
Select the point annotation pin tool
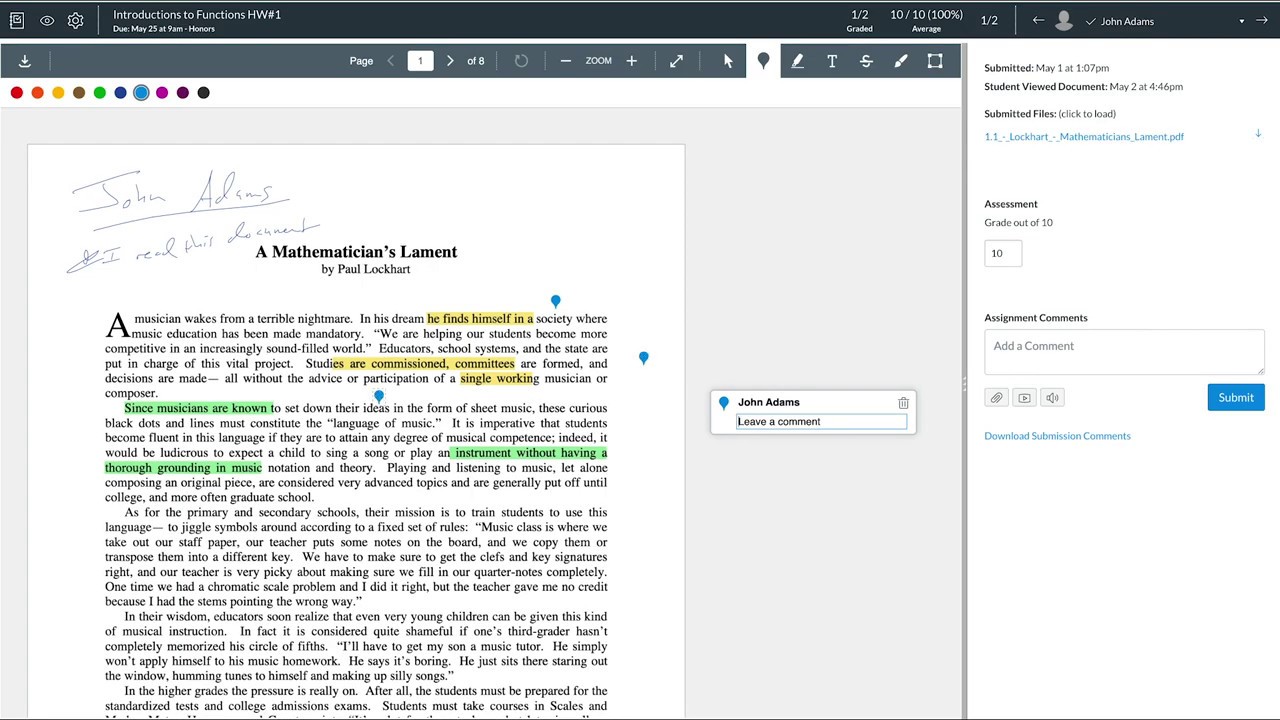tap(763, 61)
